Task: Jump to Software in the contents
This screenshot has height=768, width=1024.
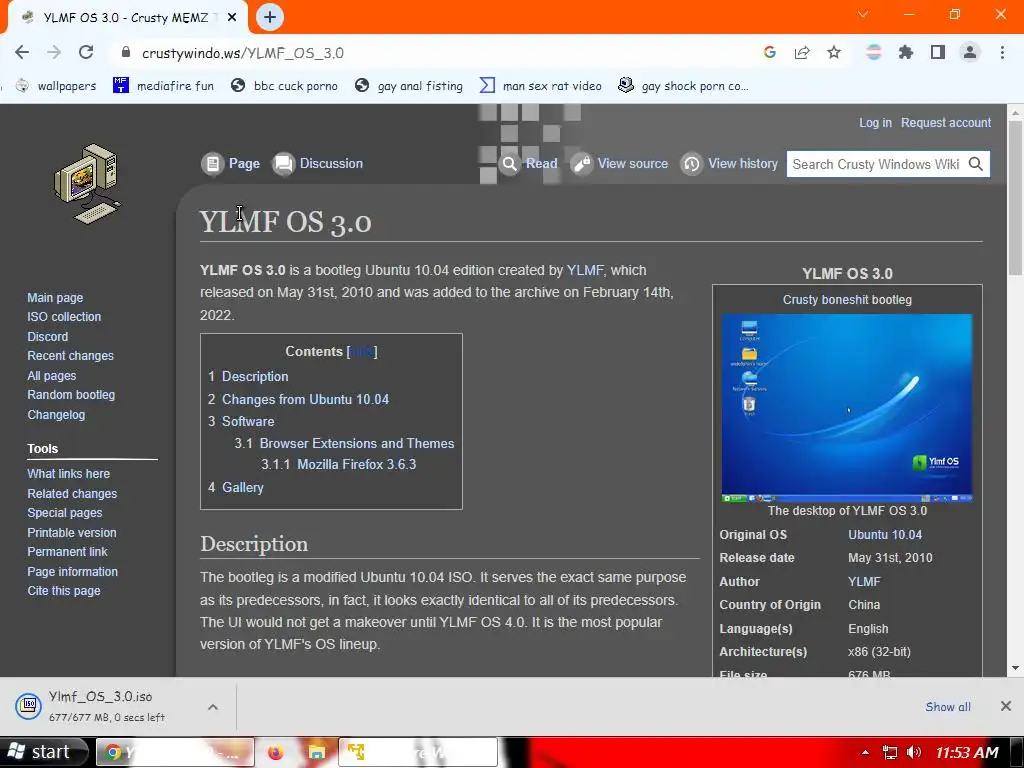Action: [x=248, y=421]
